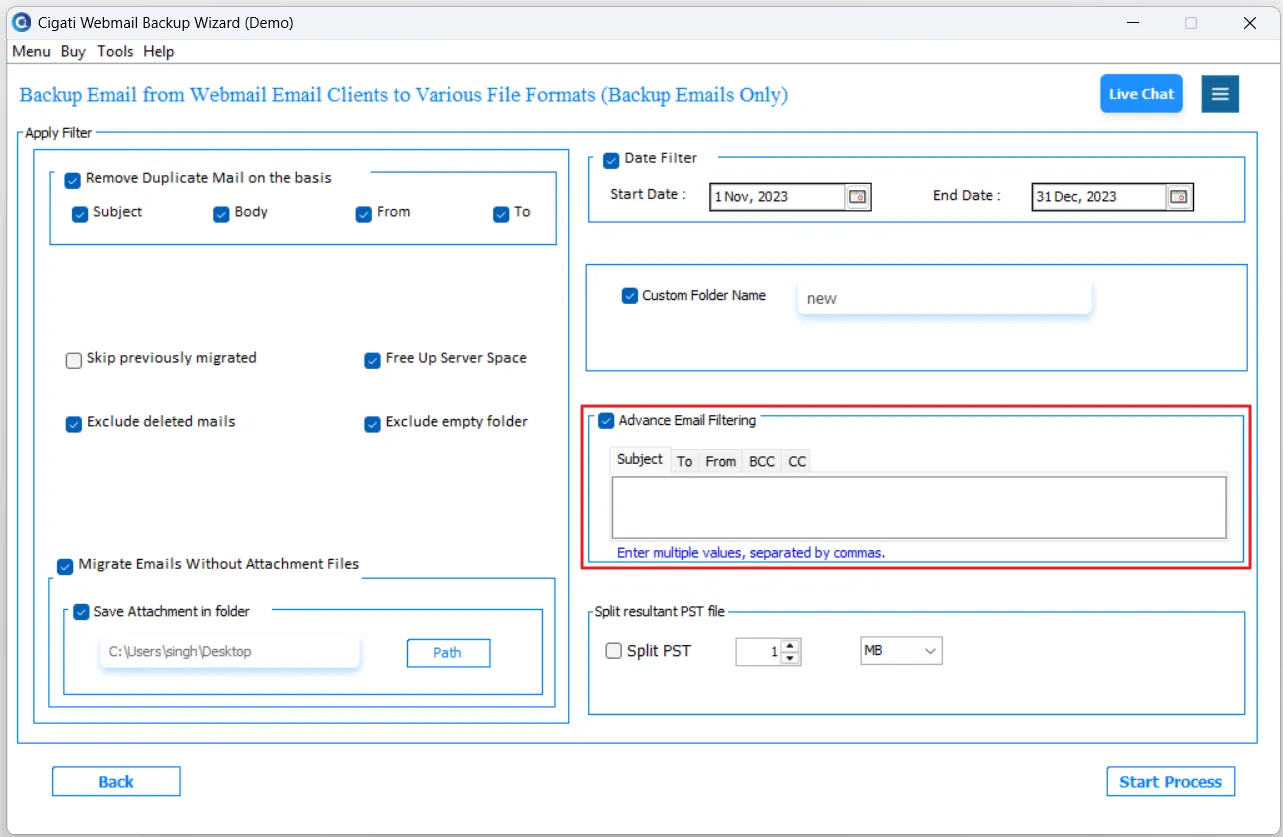Toggle Exclude deleted mails checkbox
Viewport: 1283px width, 837px height.
73,424
